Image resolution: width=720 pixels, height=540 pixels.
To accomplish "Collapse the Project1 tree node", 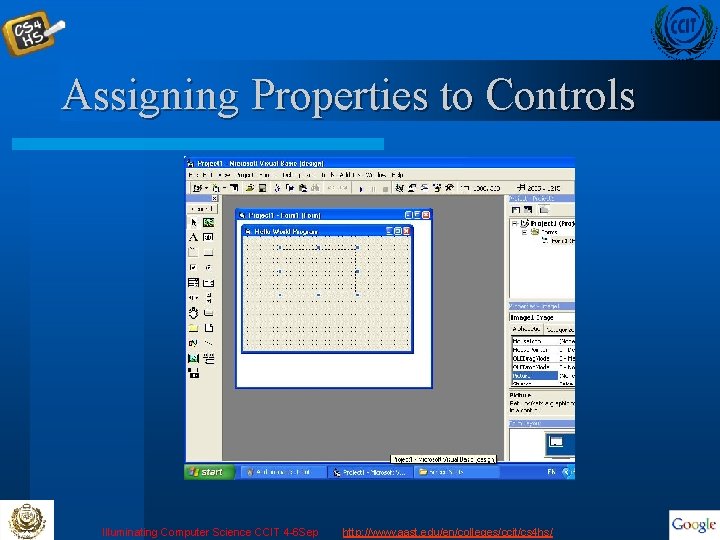I will (x=515, y=224).
